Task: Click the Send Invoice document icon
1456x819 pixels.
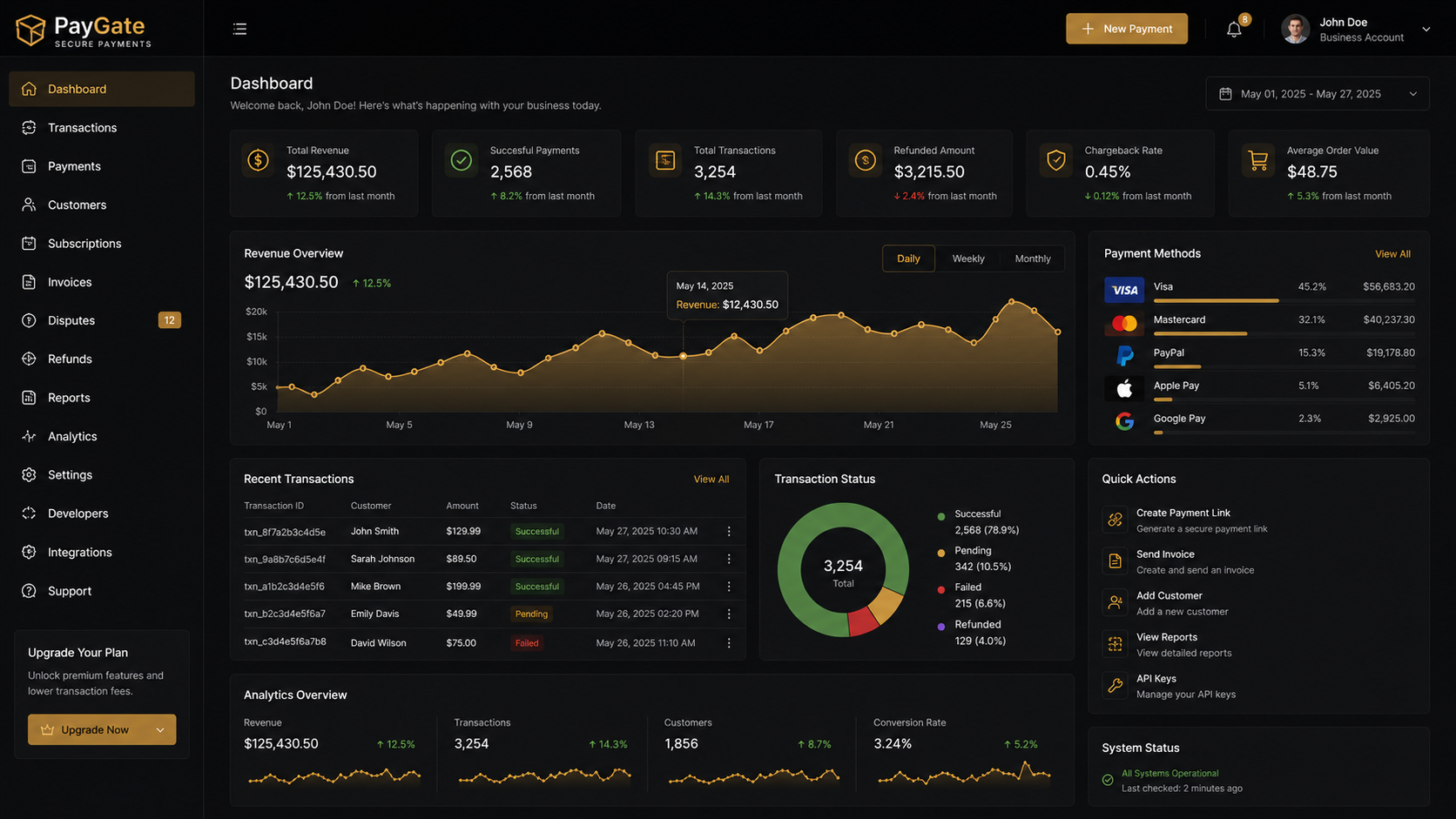Action: click(x=1115, y=561)
